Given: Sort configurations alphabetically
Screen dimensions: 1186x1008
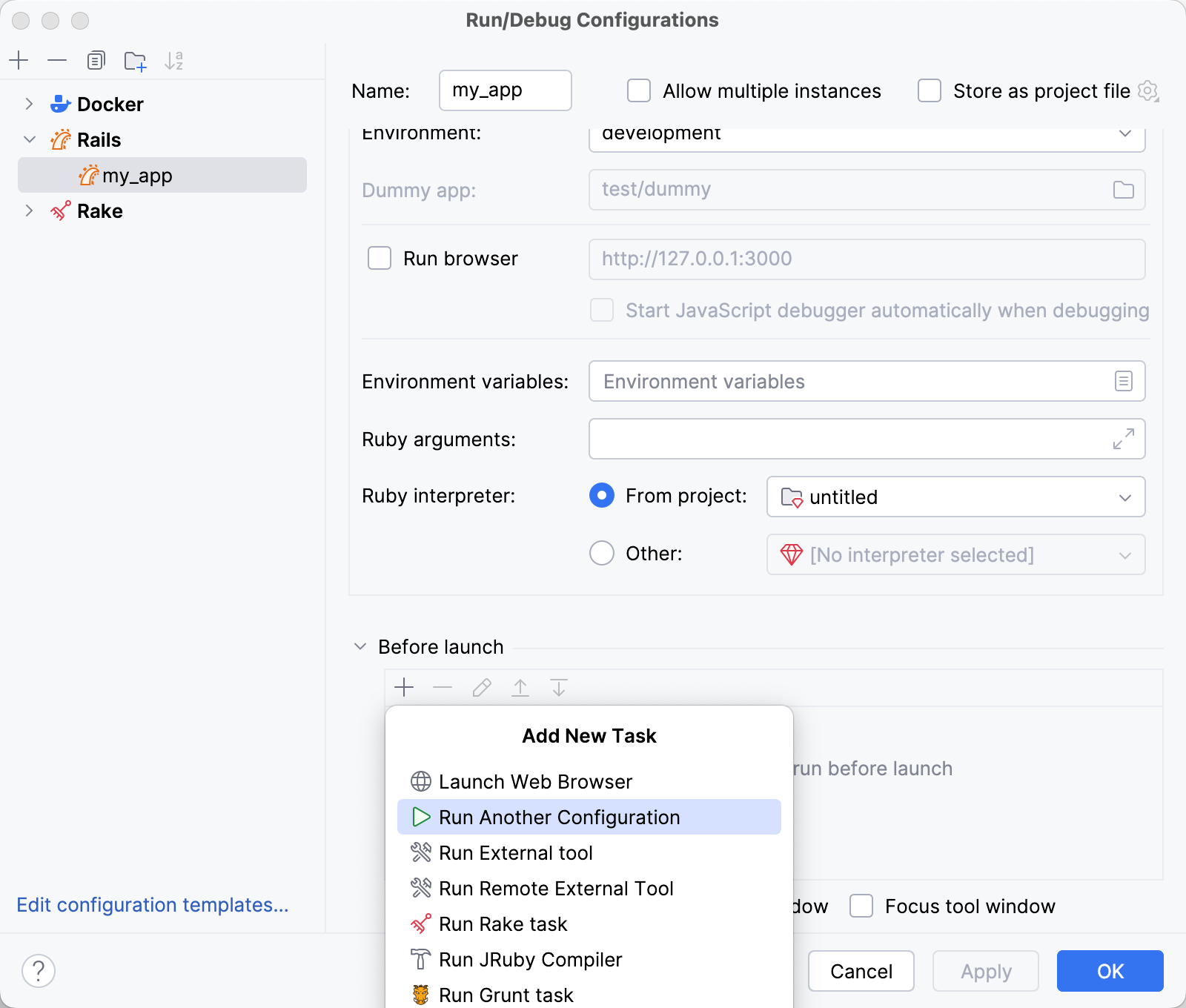Looking at the screenshot, I should click(x=175, y=60).
